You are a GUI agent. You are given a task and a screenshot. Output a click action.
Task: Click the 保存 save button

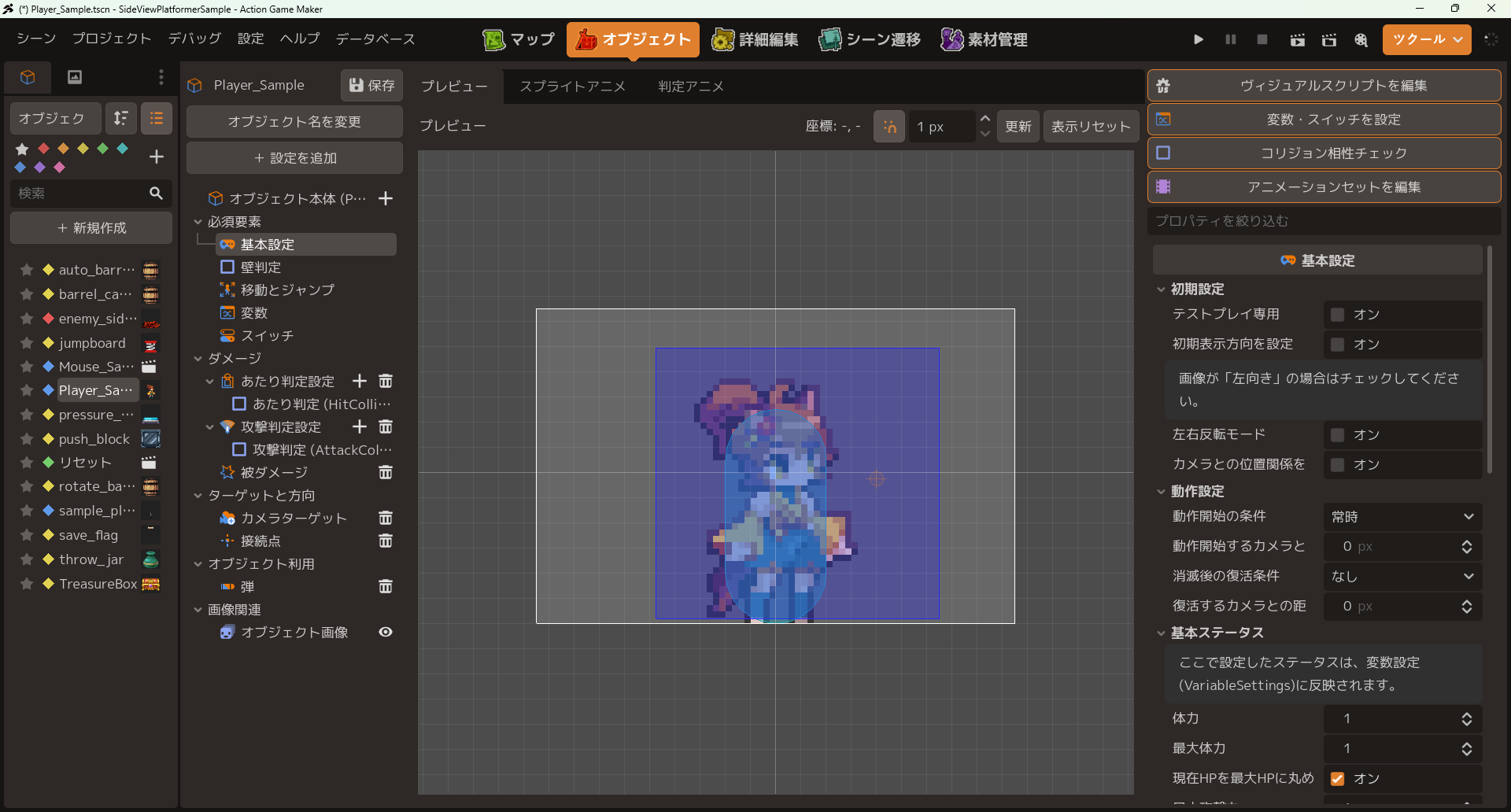[x=372, y=85]
